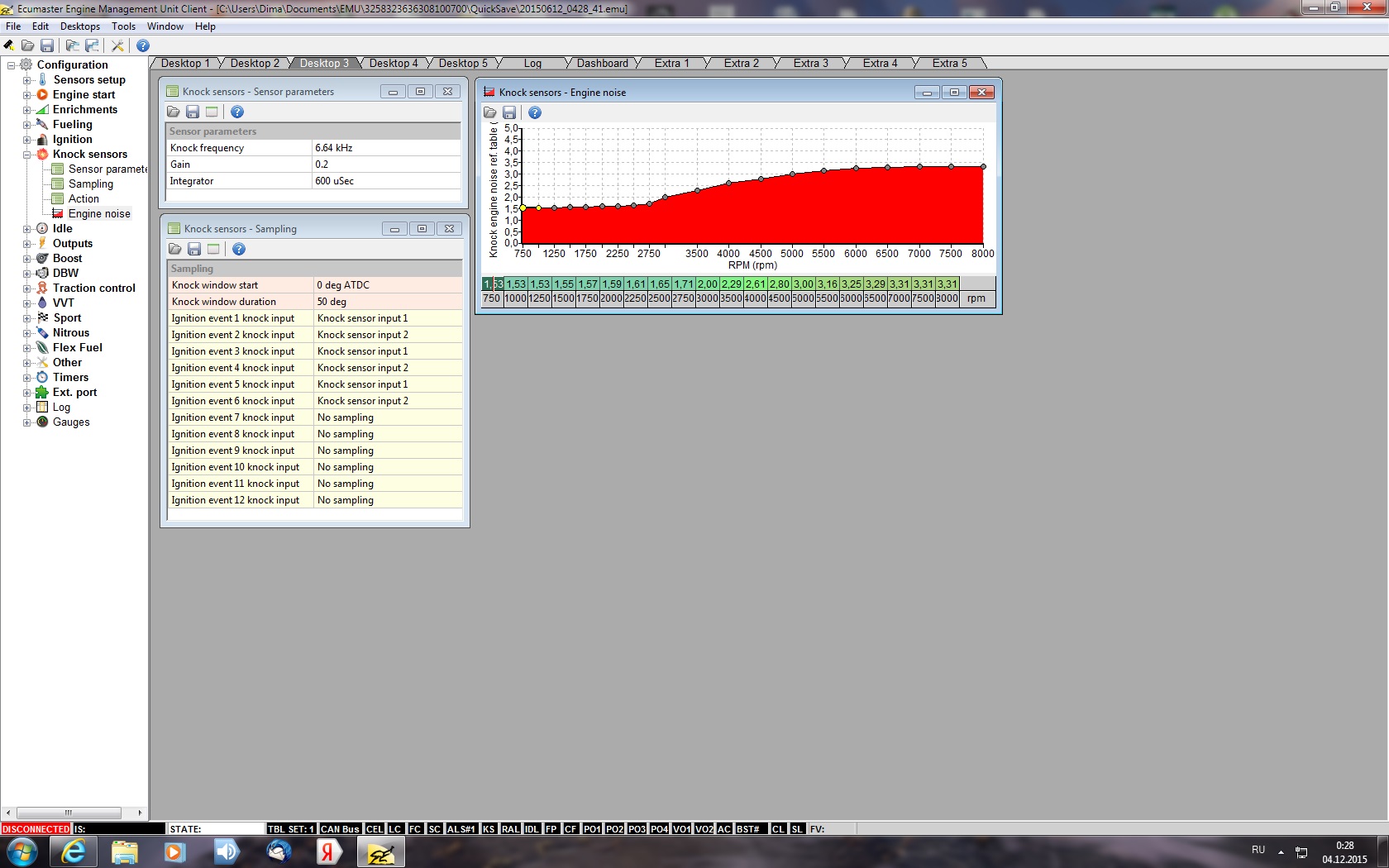Open the Tools menu
The image size is (1389, 868).
(x=123, y=26)
